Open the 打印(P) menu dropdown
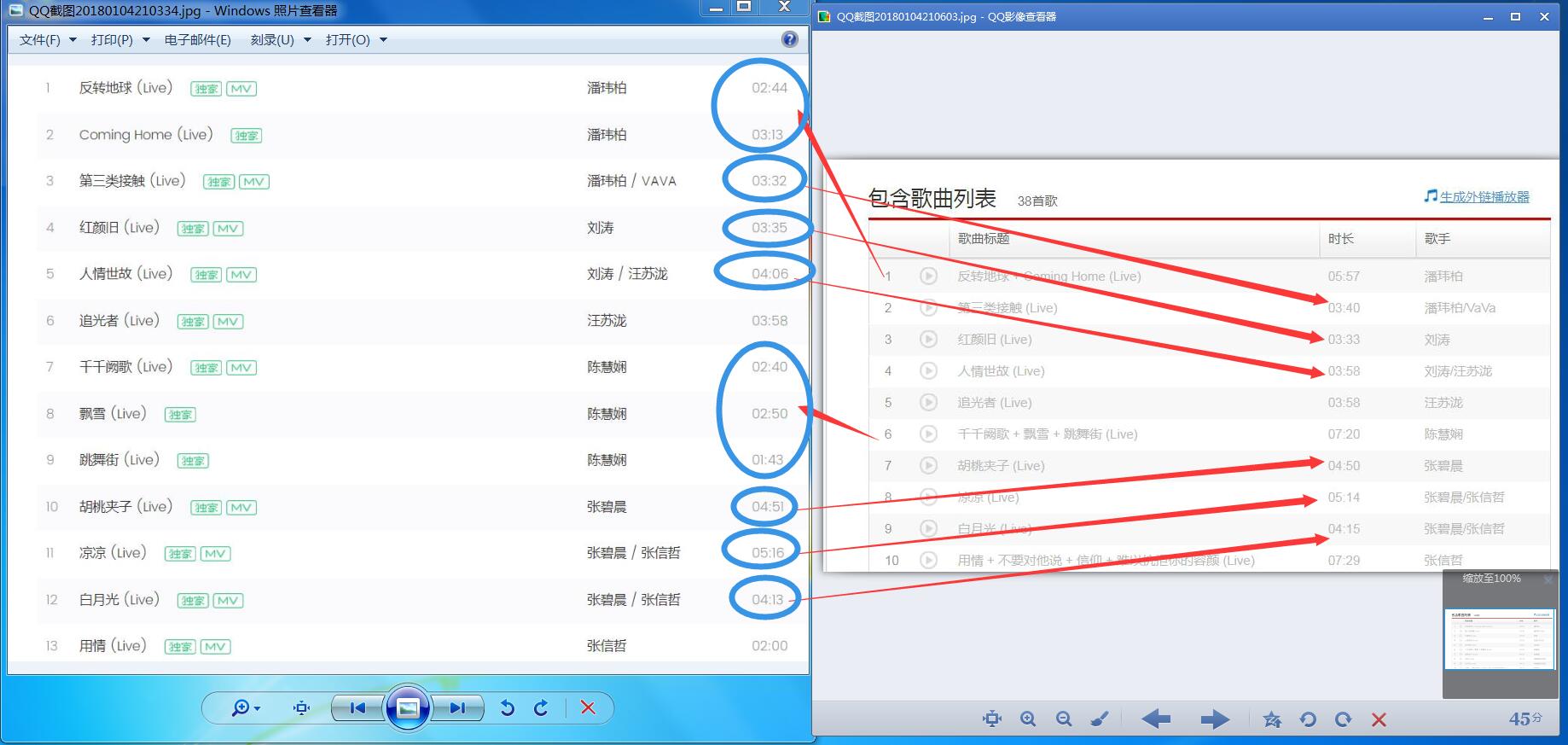This screenshot has width=1568, height=745. click(120, 39)
